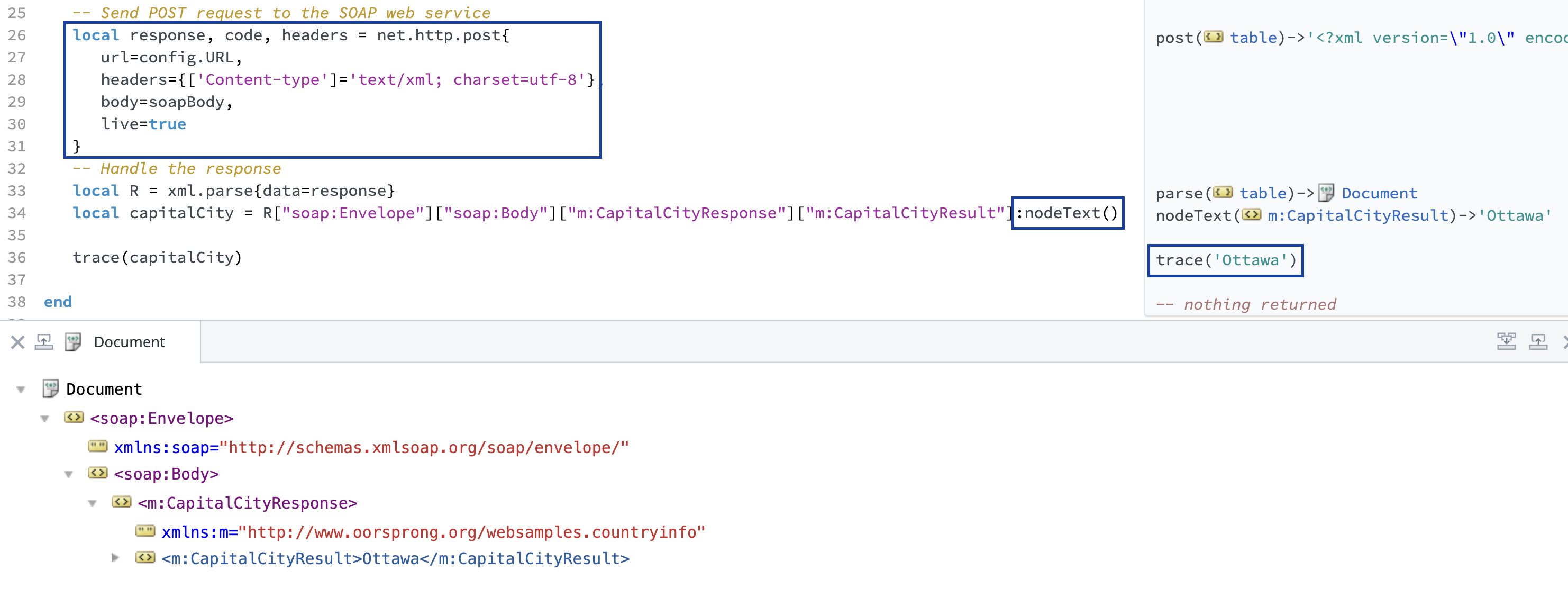This screenshot has height=597, width=1568.
Task: Open the Document tab
Action: coord(129,342)
